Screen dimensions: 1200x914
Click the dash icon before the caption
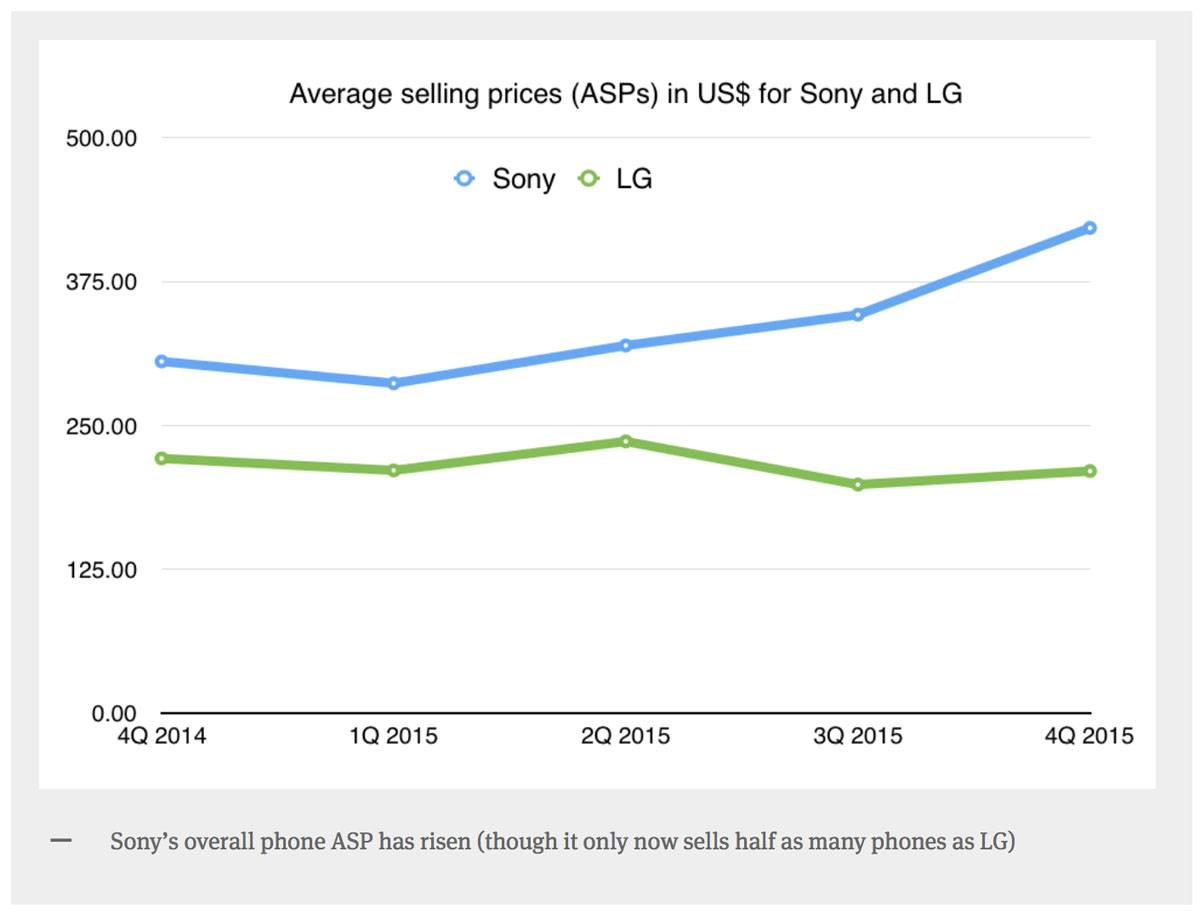[61, 840]
